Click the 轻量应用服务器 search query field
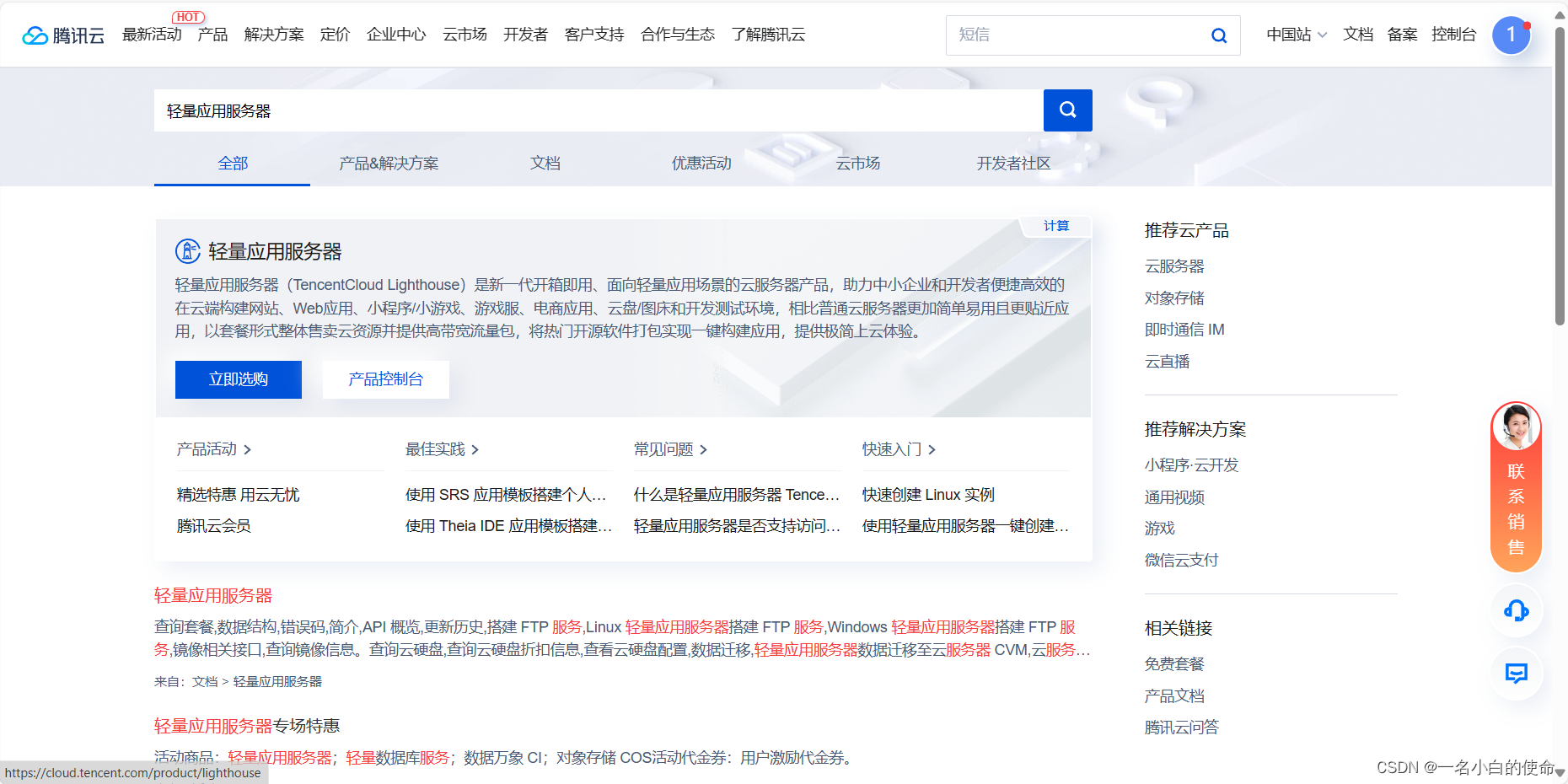Viewport: 1568px width, 784px height. 599,110
